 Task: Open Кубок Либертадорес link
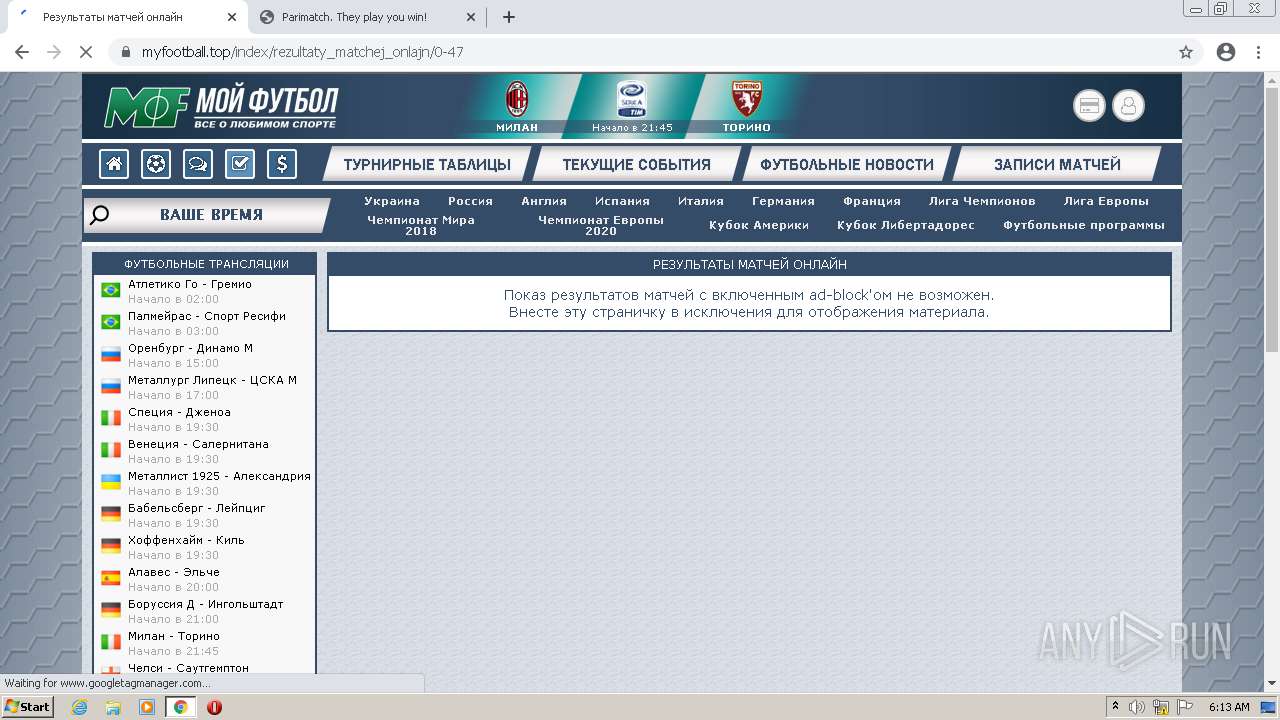906,225
